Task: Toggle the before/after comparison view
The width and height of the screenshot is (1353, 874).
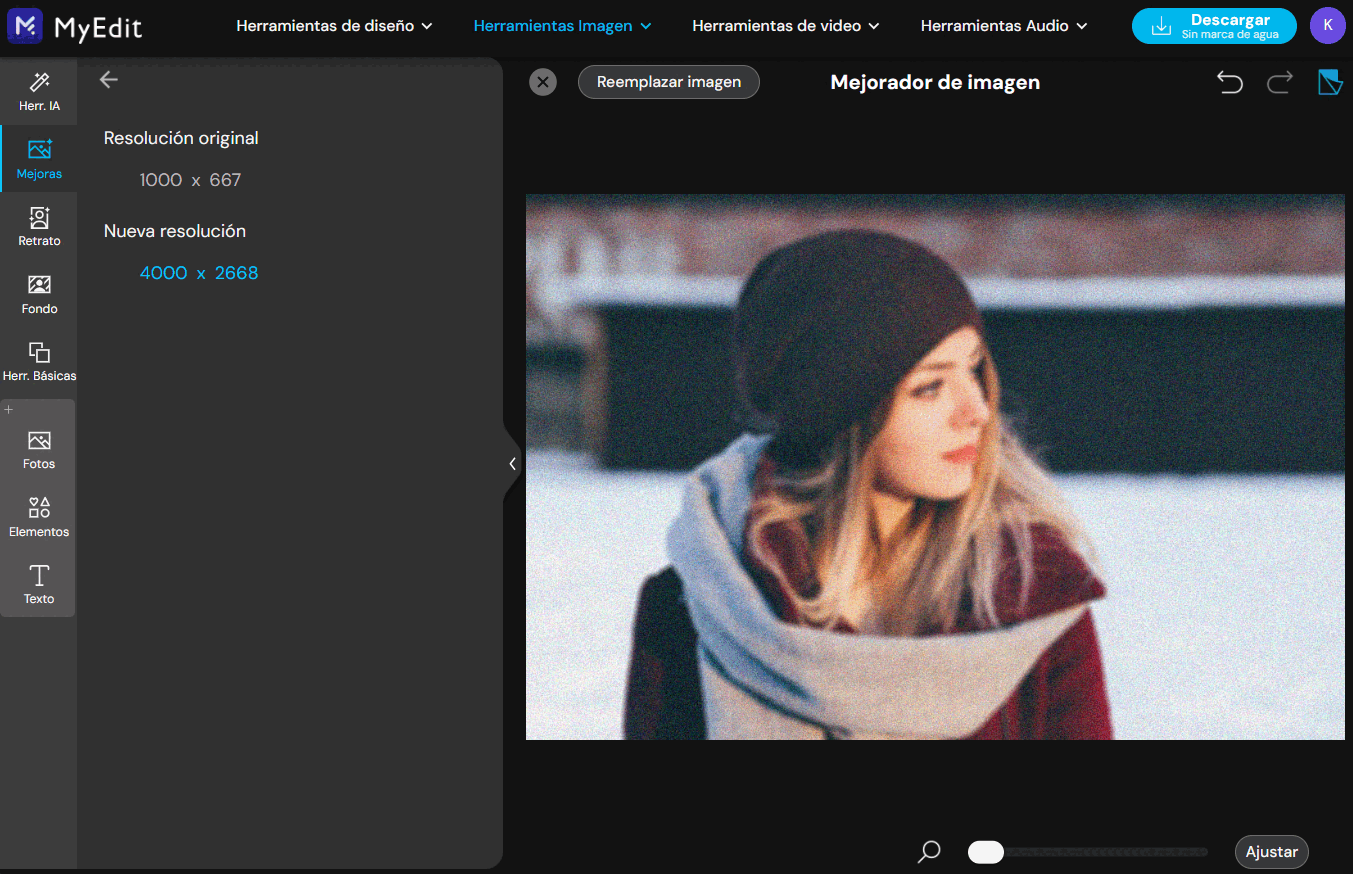Action: tap(1329, 82)
